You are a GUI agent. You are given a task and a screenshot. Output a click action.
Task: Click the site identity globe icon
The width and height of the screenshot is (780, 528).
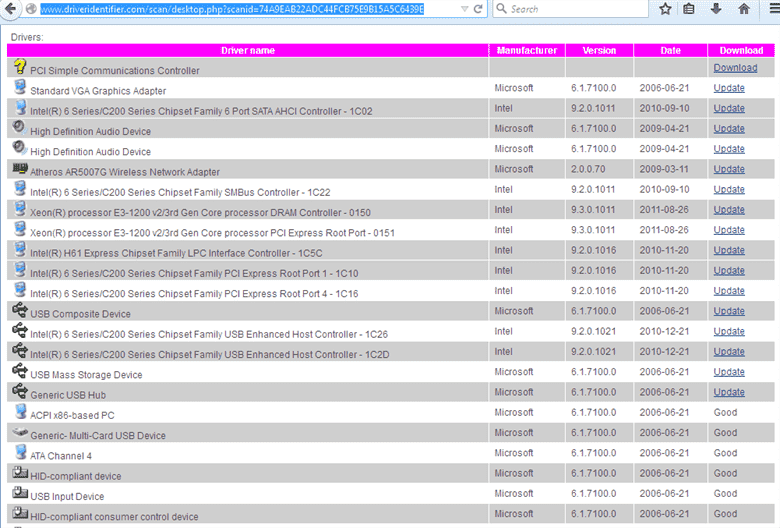pos(31,9)
